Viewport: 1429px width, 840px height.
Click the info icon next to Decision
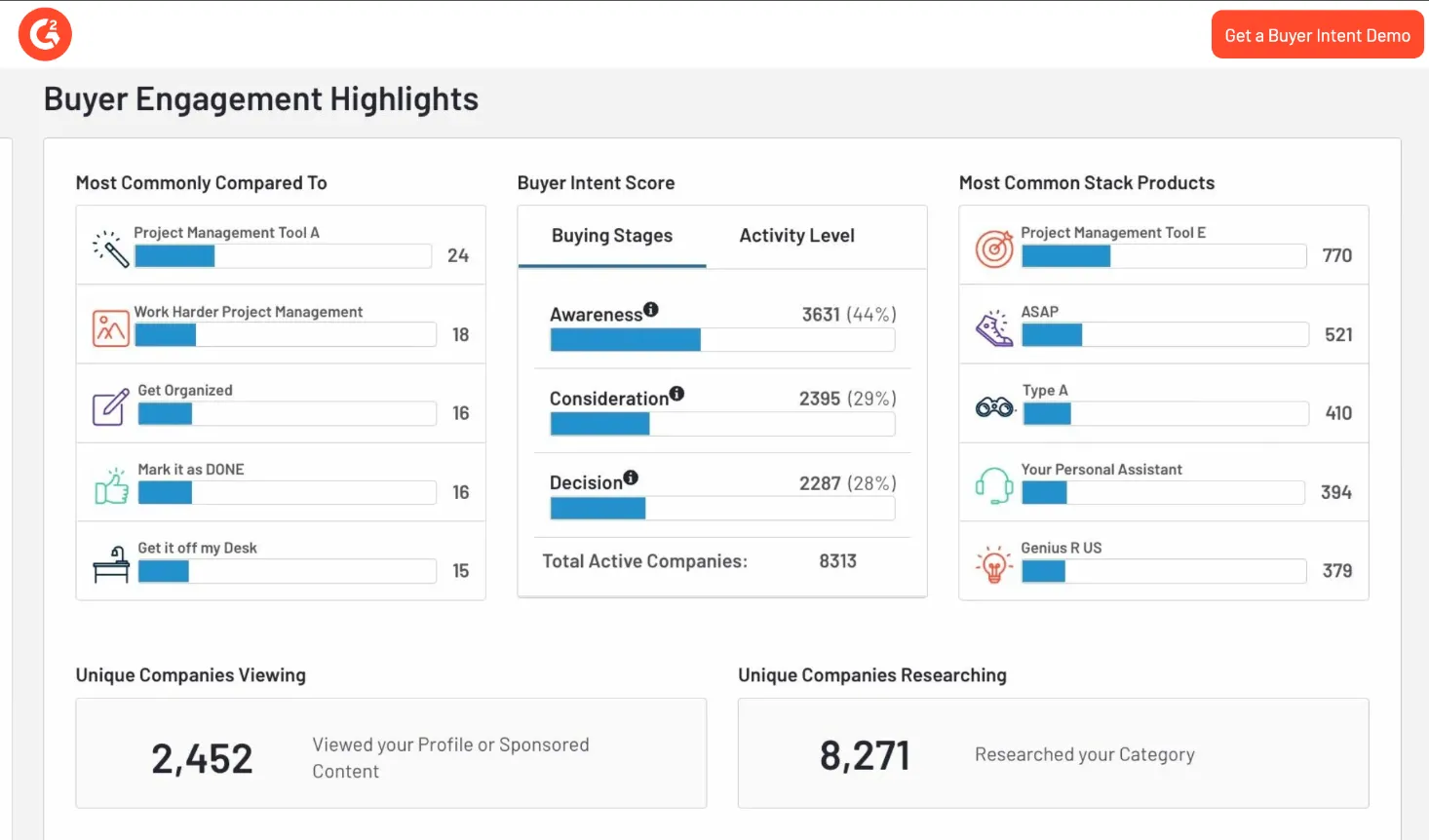(x=631, y=477)
